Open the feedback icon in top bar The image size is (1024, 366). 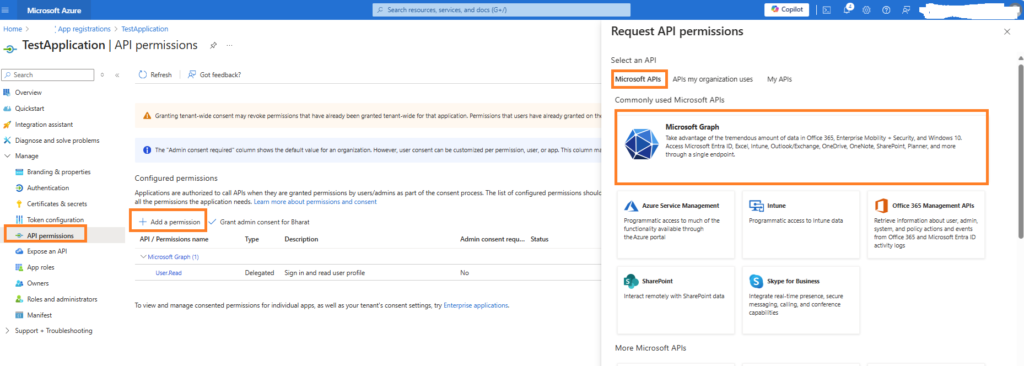[906, 10]
